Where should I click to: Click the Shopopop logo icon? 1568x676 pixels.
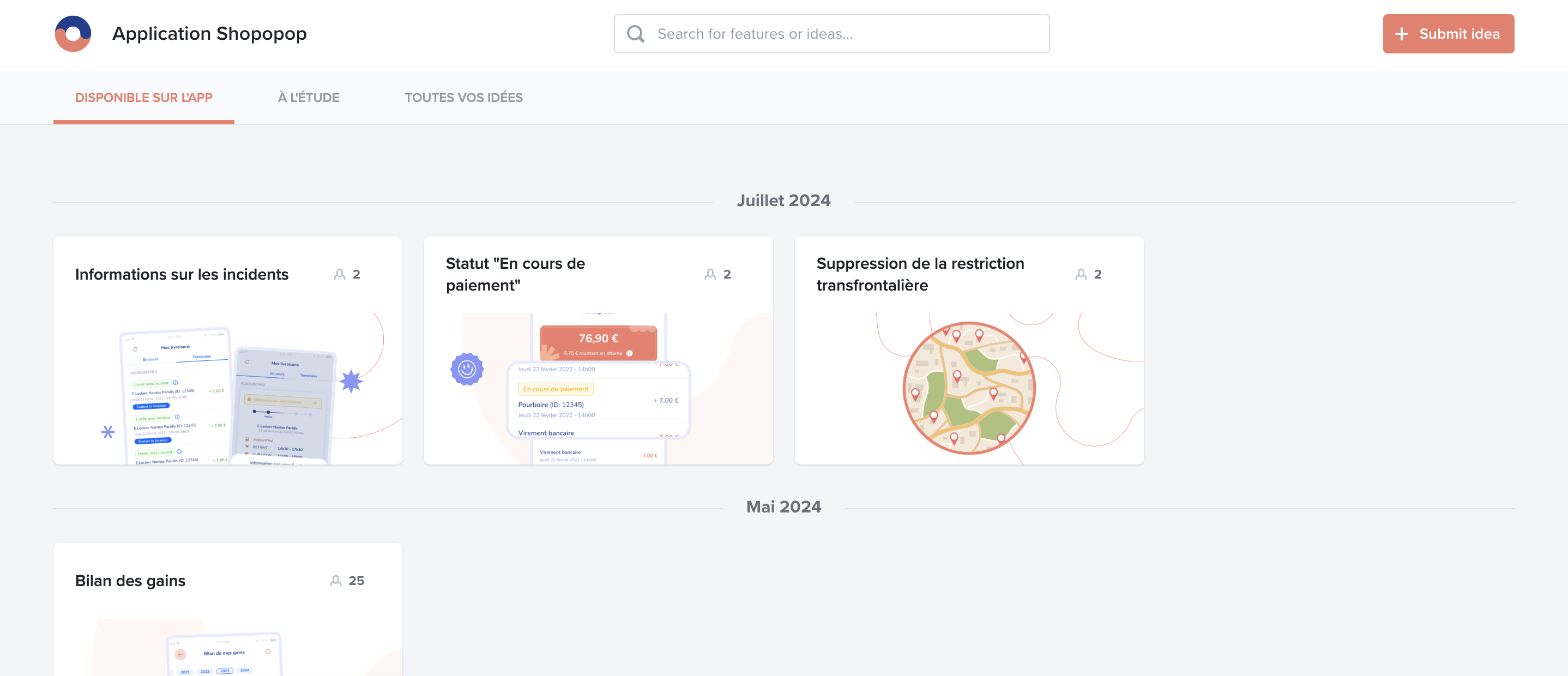point(73,33)
